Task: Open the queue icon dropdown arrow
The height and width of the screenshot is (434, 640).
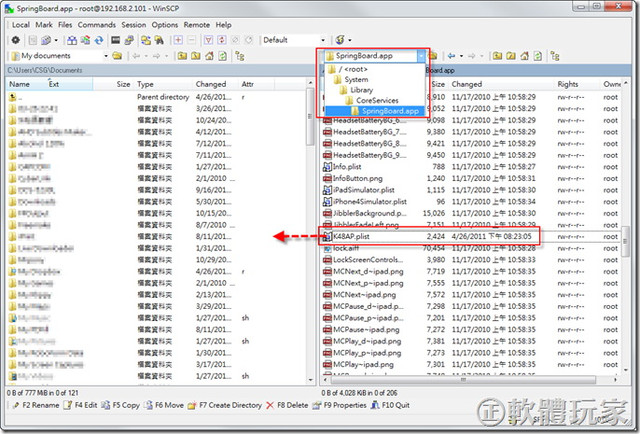Action: 56,40
